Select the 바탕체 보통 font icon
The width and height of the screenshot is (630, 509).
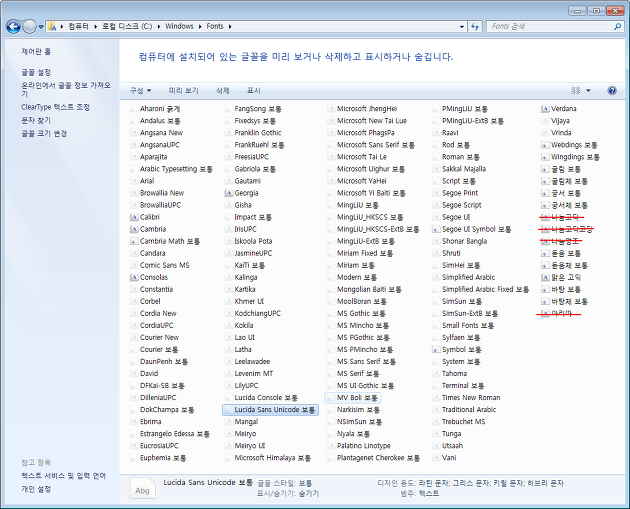pos(545,302)
